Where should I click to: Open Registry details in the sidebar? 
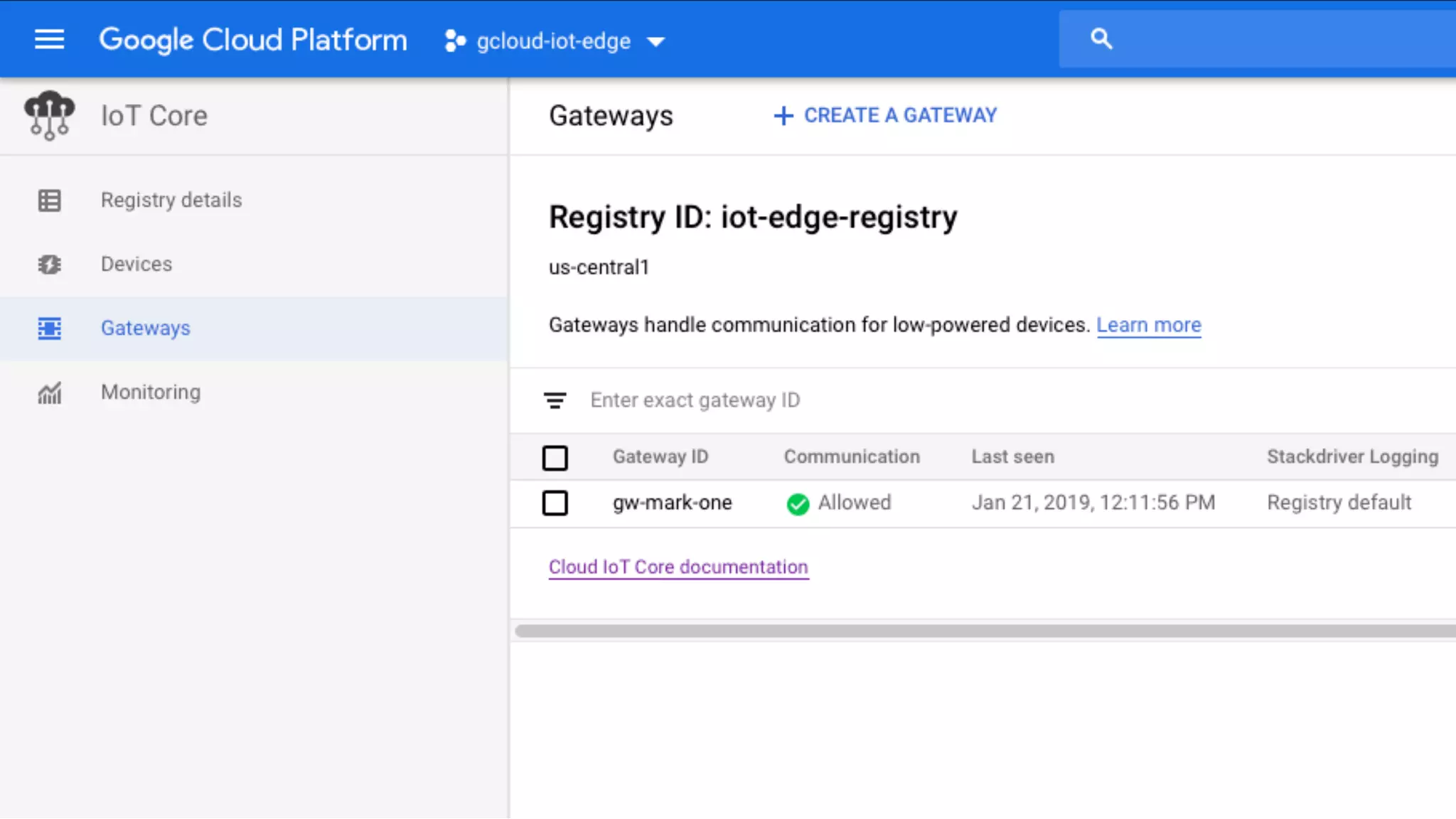coord(171,200)
